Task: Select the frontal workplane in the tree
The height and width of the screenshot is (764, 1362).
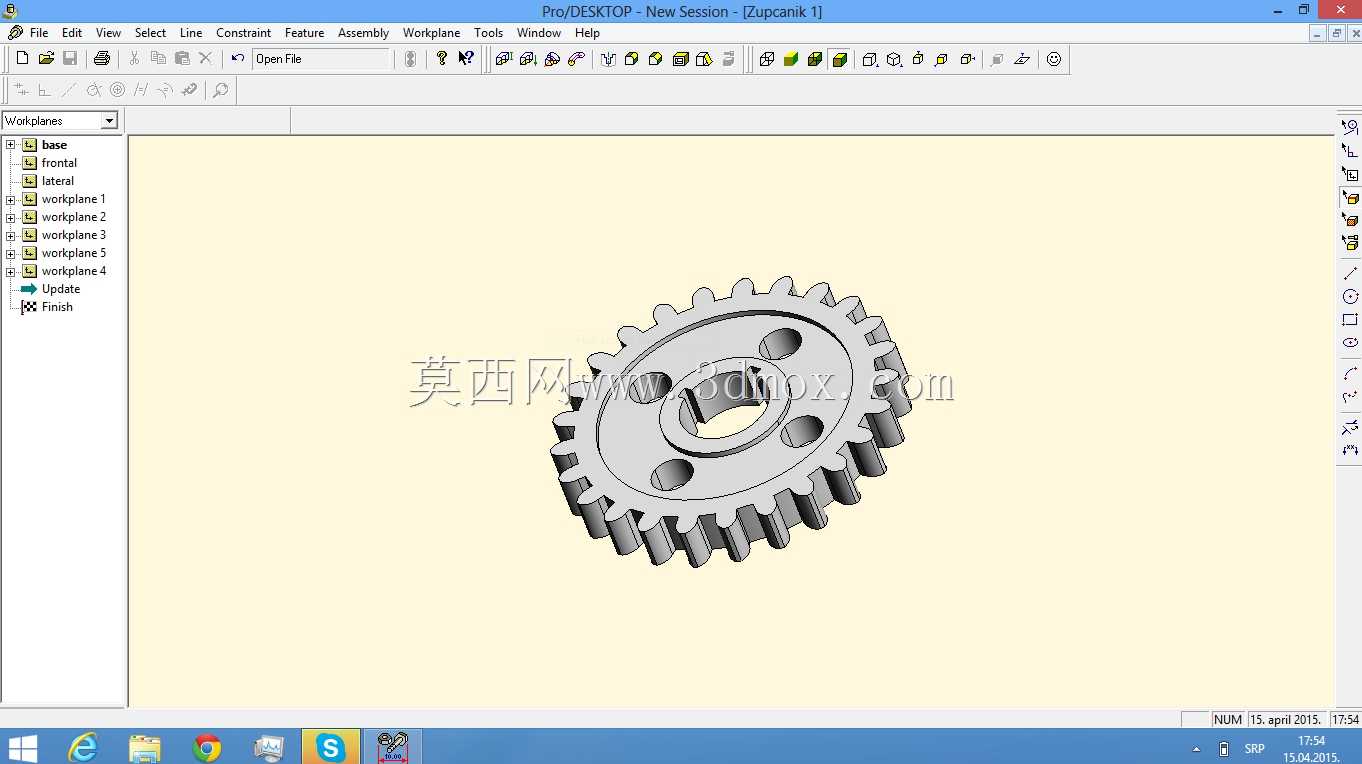Action: click(x=59, y=163)
